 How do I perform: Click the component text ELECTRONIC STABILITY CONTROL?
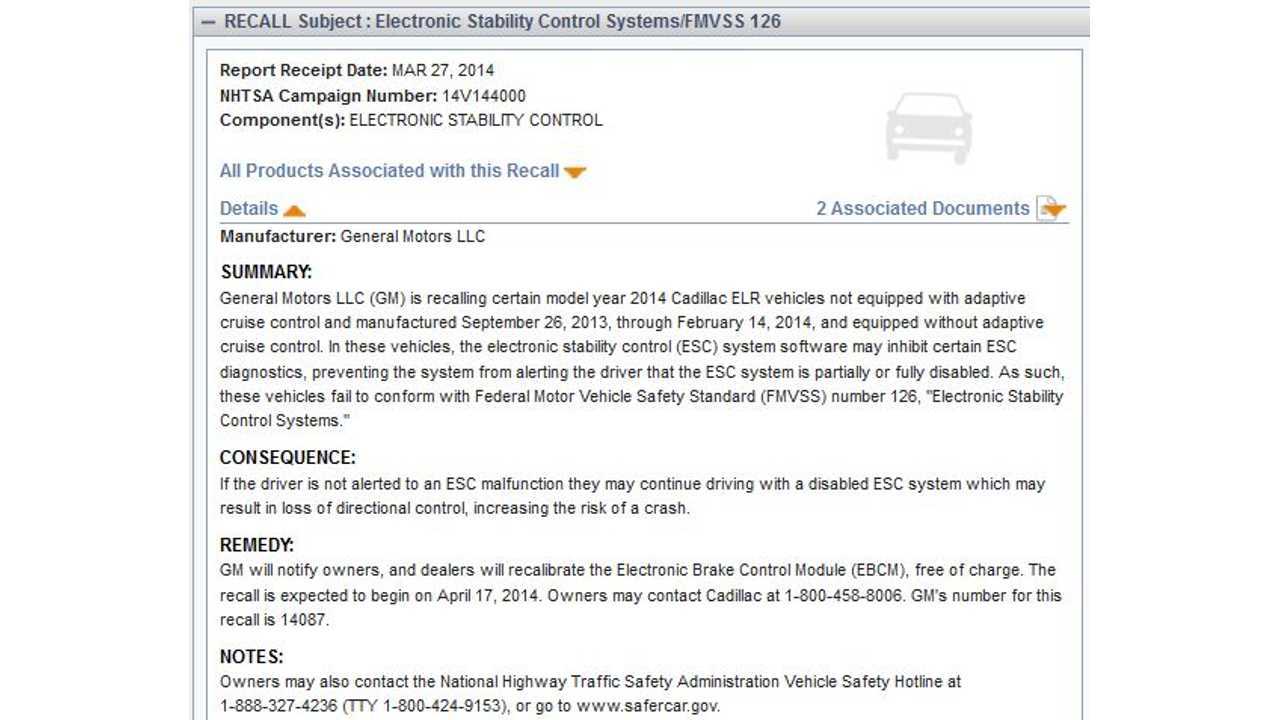[476, 120]
